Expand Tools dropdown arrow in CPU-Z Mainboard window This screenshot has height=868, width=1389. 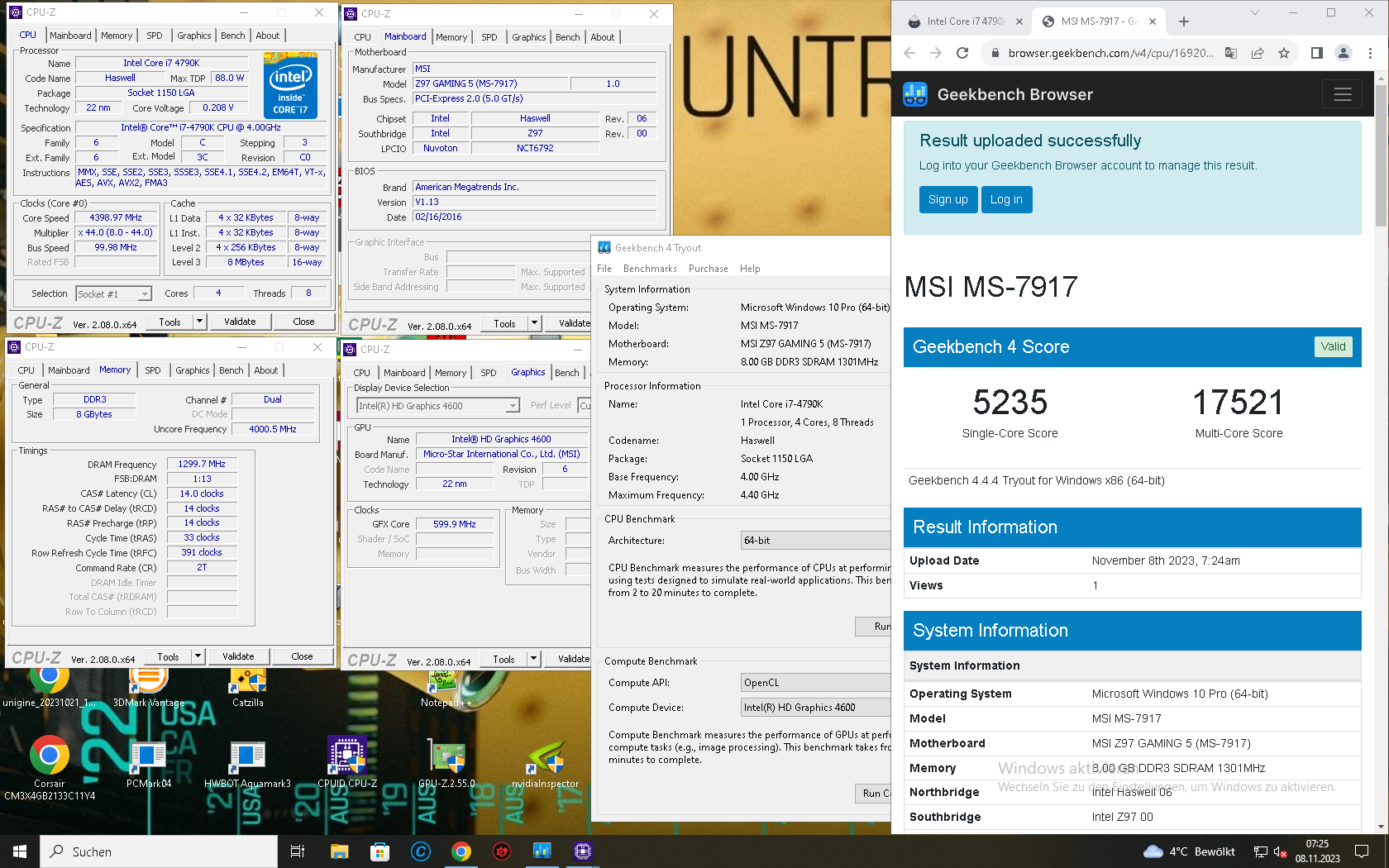[534, 323]
